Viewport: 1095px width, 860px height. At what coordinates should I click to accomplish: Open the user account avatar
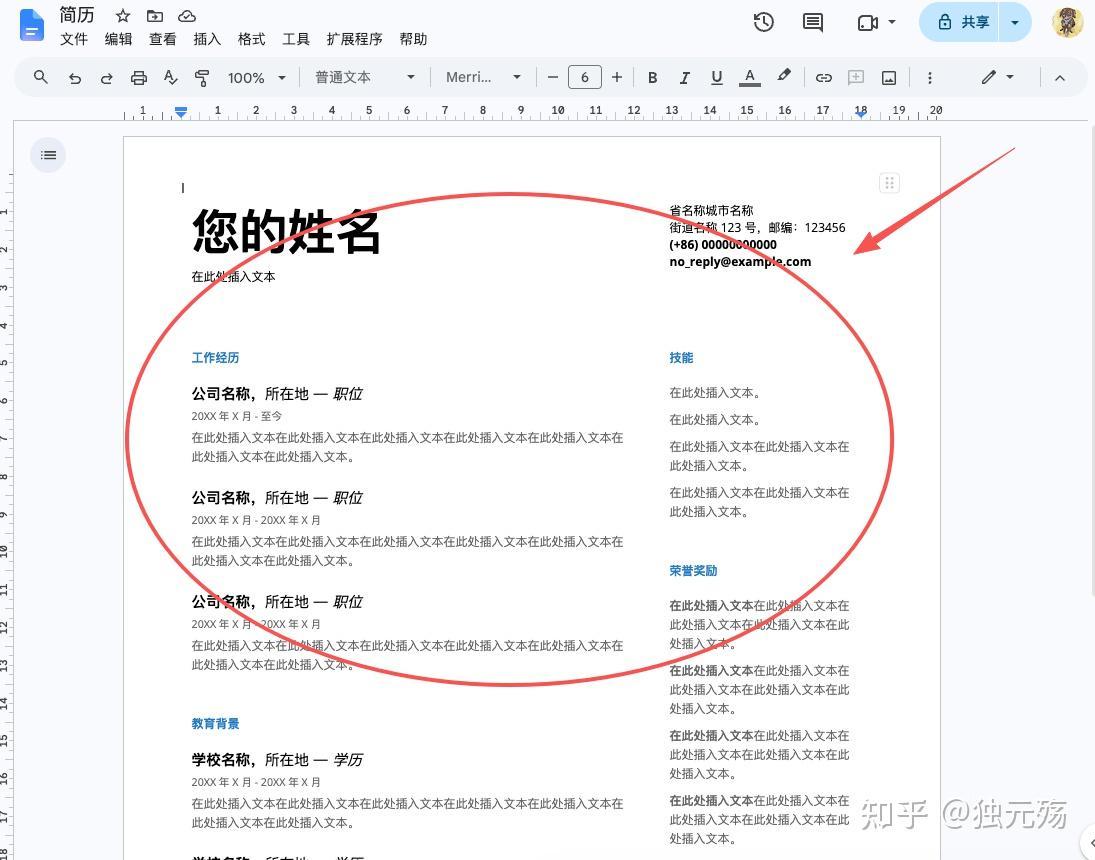point(1066,22)
